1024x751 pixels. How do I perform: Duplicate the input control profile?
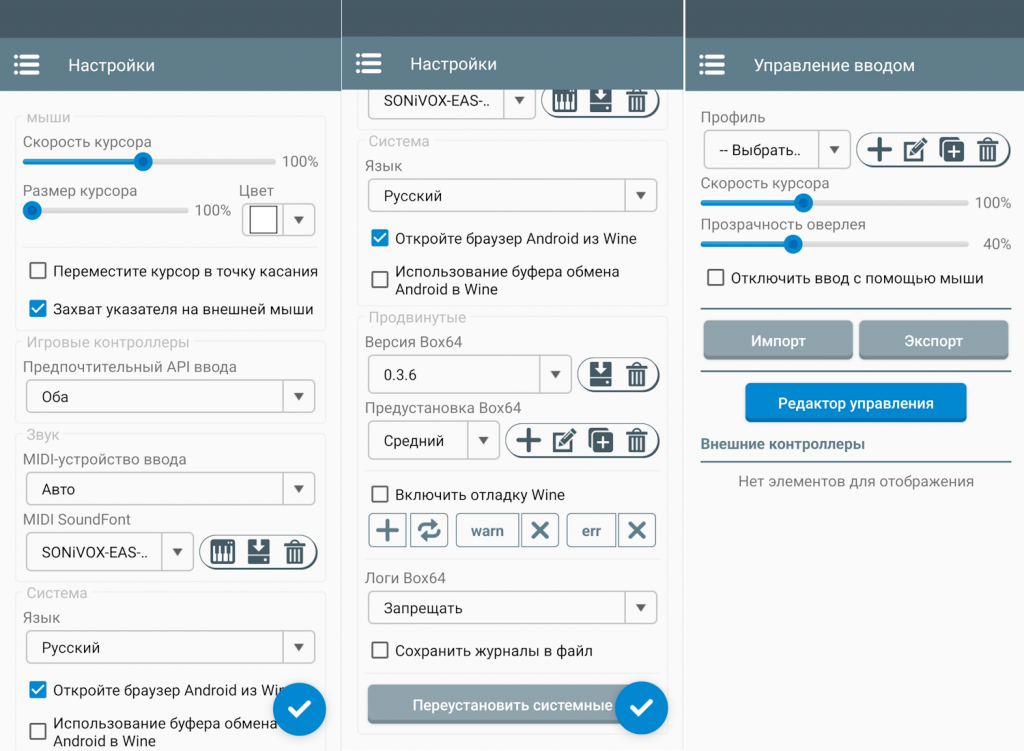(951, 151)
